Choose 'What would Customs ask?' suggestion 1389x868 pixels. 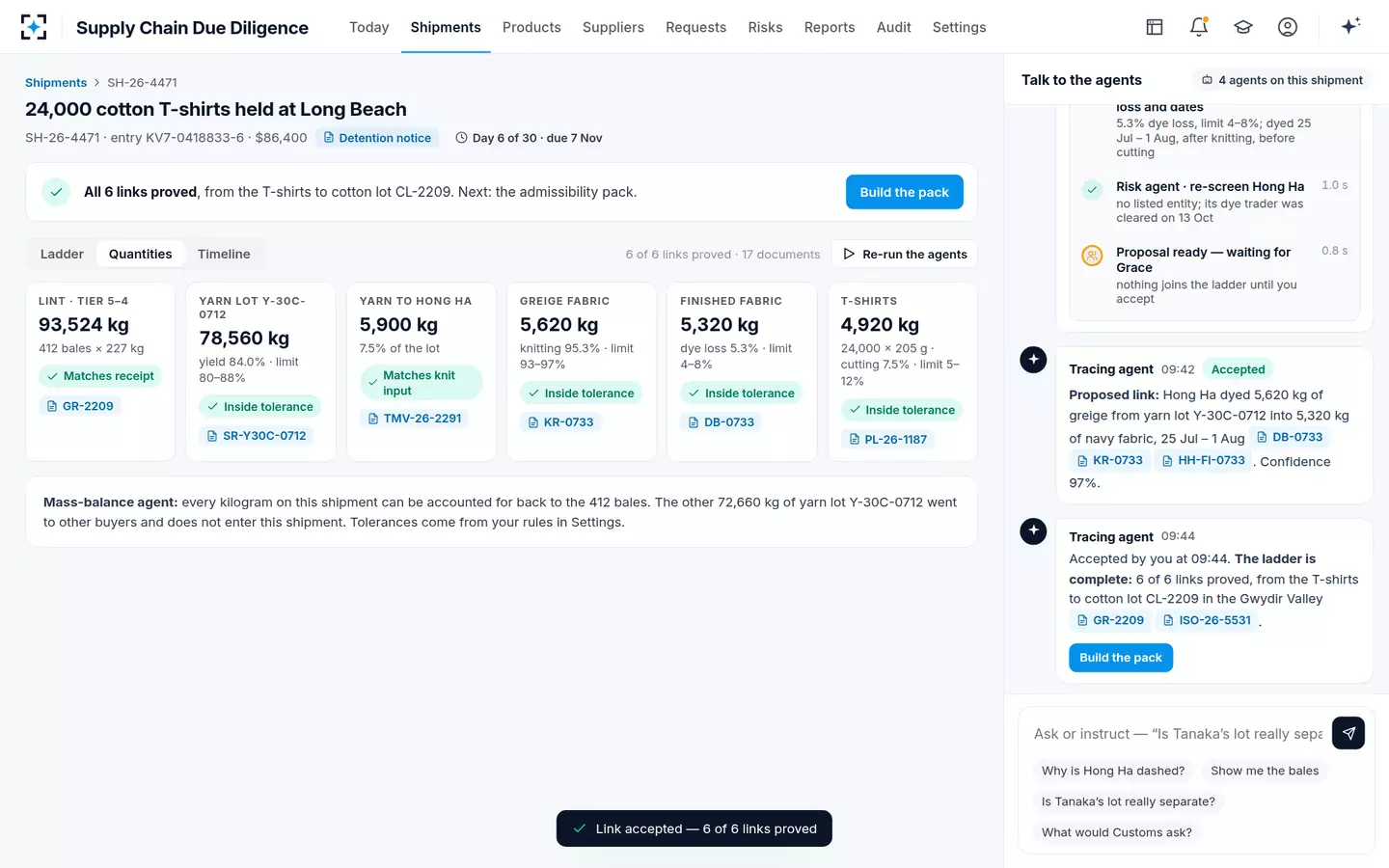click(1117, 832)
